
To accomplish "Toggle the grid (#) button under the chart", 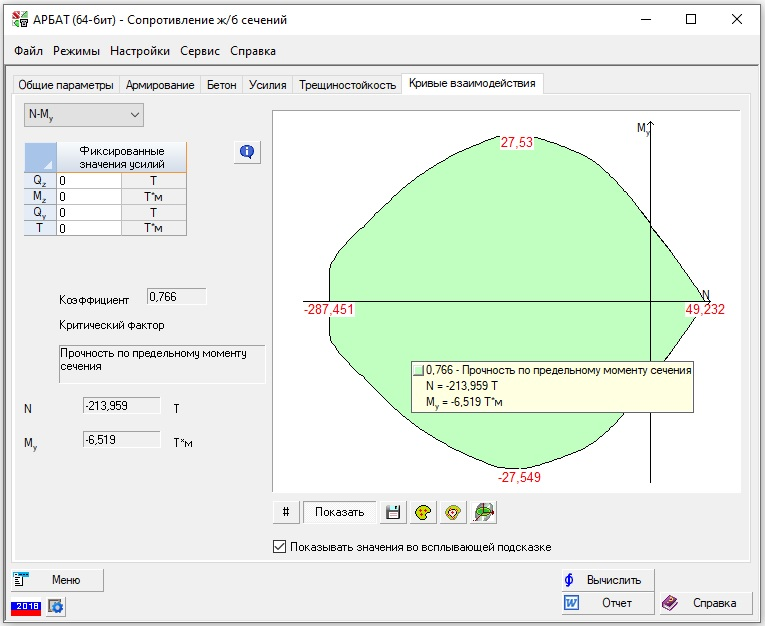I will click(286, 512).
